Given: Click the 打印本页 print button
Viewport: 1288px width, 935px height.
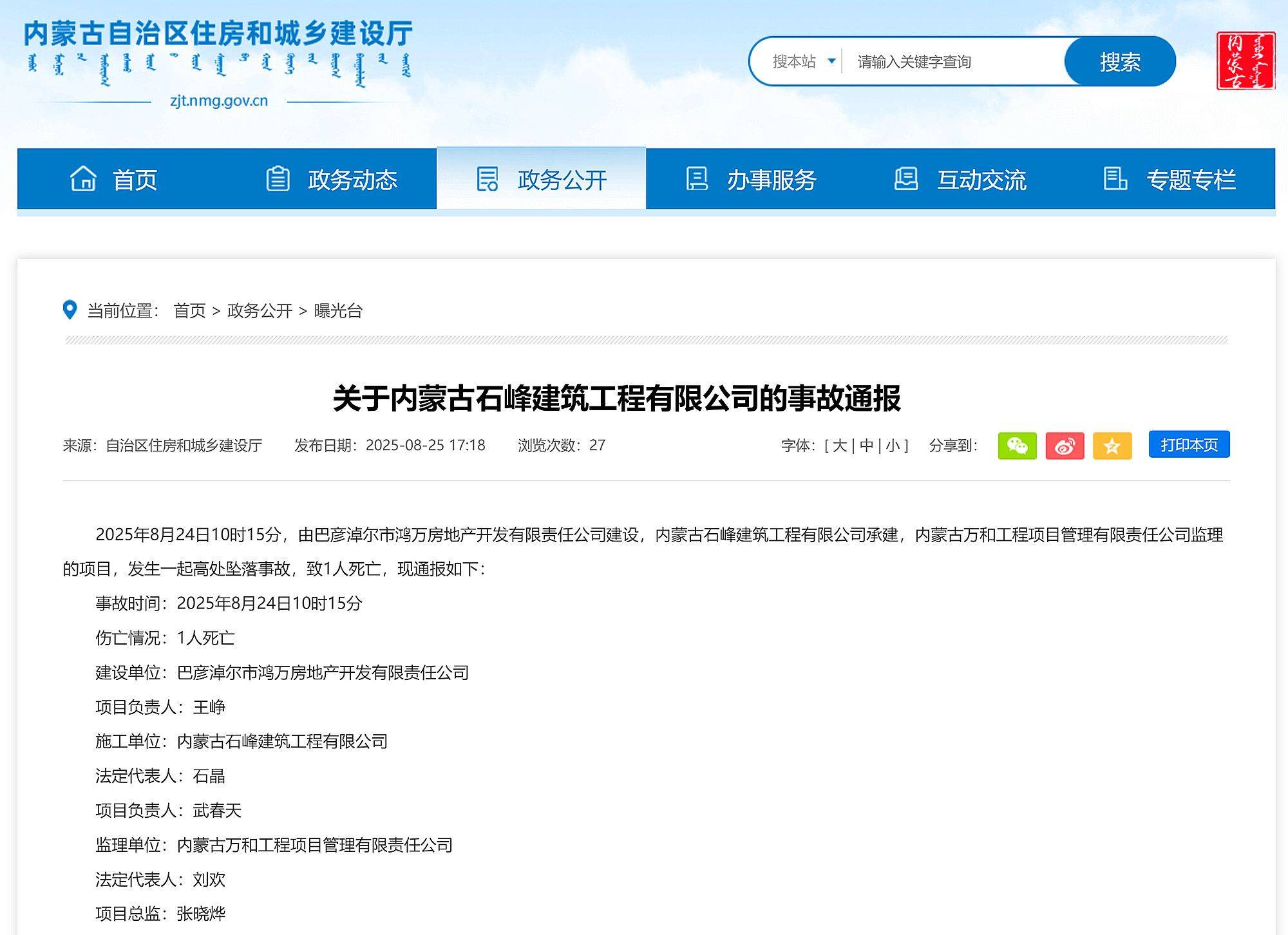Looking at the screenshot, I should (x=1188, y=444).
